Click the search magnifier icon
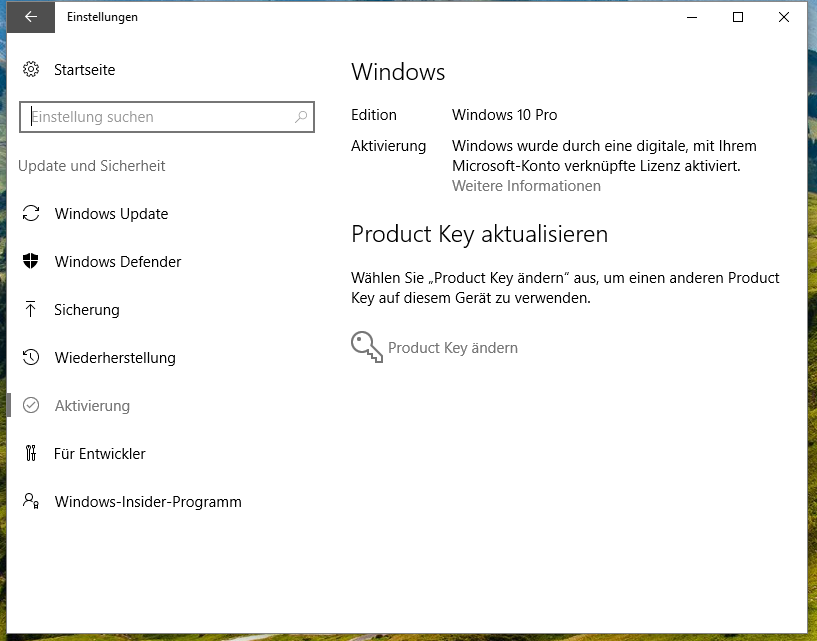 (301, 117)
